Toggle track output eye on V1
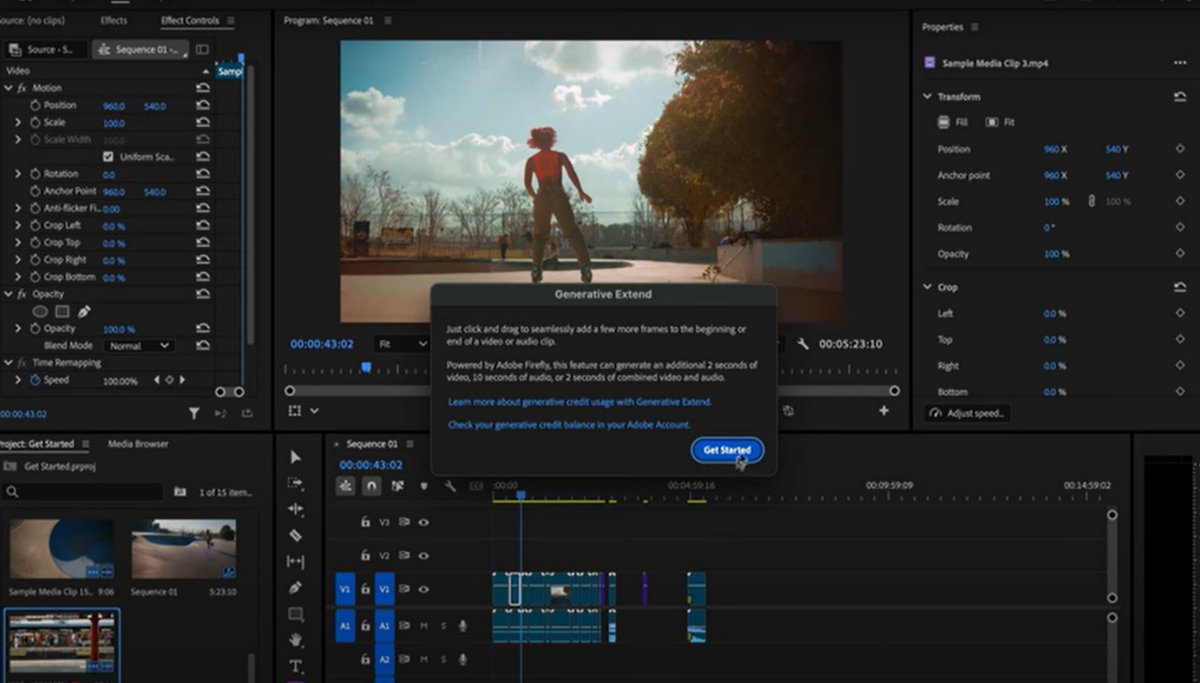Image resolution: width=1200 pixels, height=683 pixels. (424, 590)
